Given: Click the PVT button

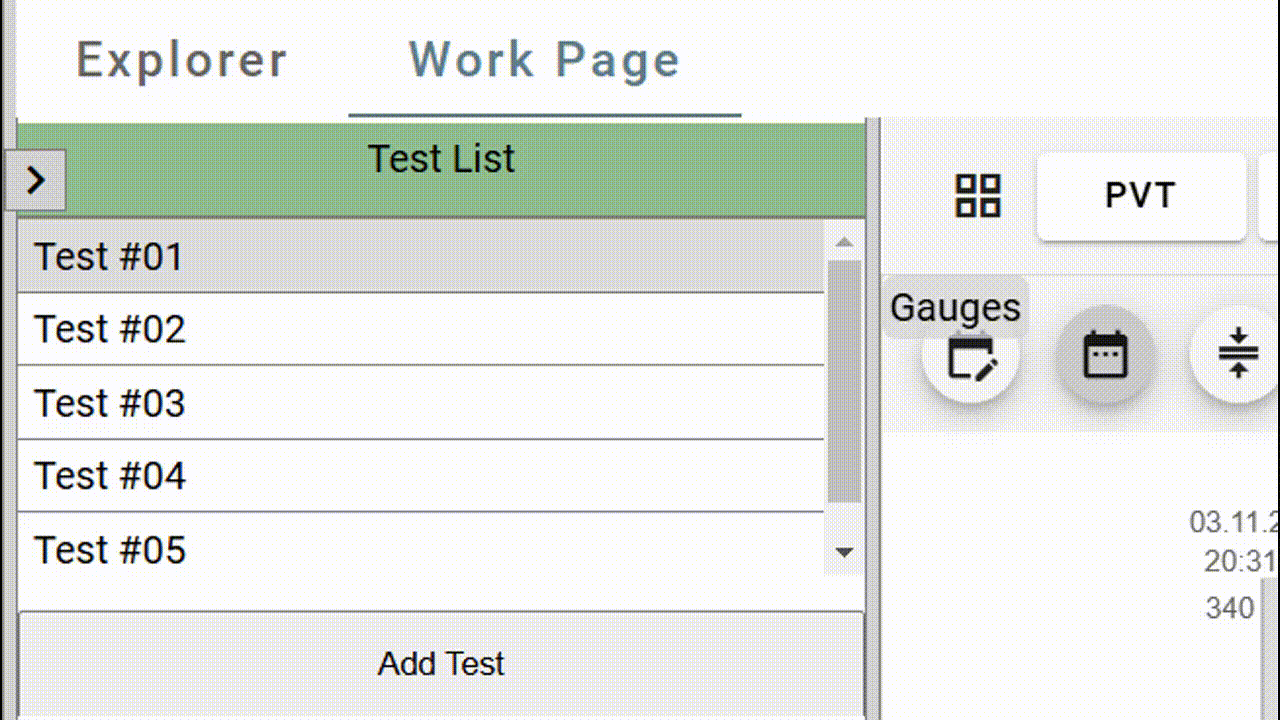Looking at the screenshot, I should pos(1141,196).
